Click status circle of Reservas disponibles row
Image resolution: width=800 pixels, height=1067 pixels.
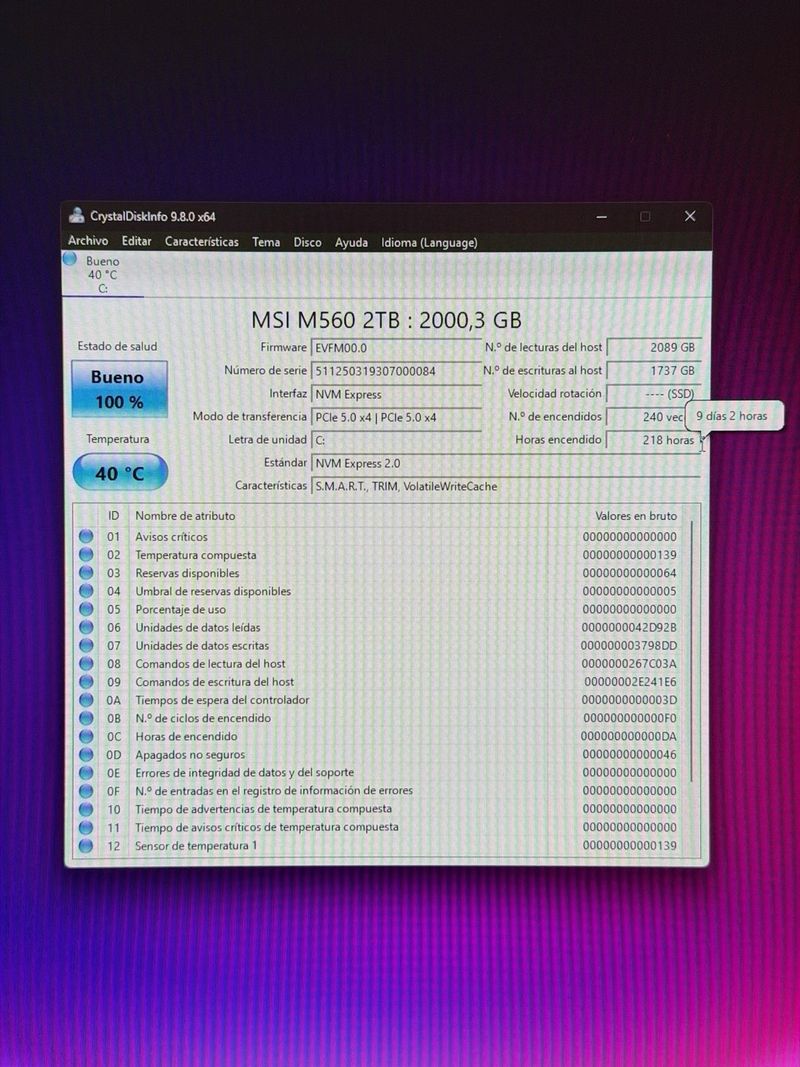tap(86, 573)
